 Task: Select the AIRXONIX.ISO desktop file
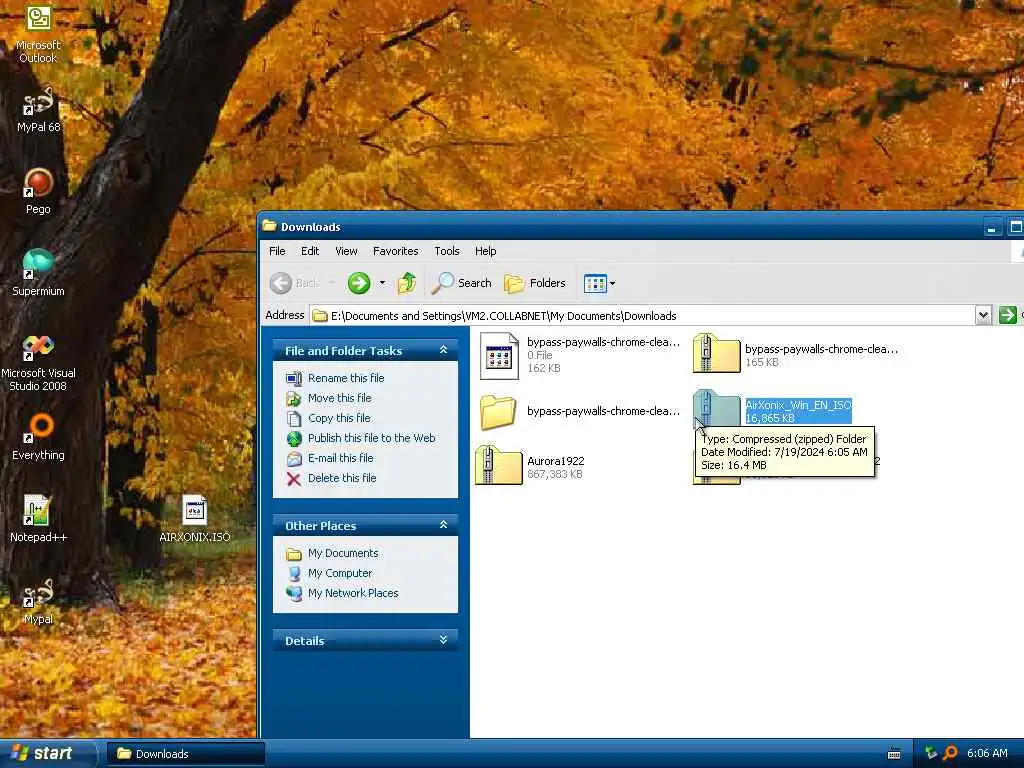click(x=195, y=519)
